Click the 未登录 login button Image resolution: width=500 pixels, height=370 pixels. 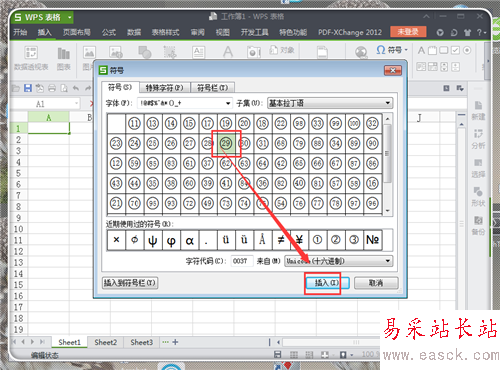coord(408,32)
